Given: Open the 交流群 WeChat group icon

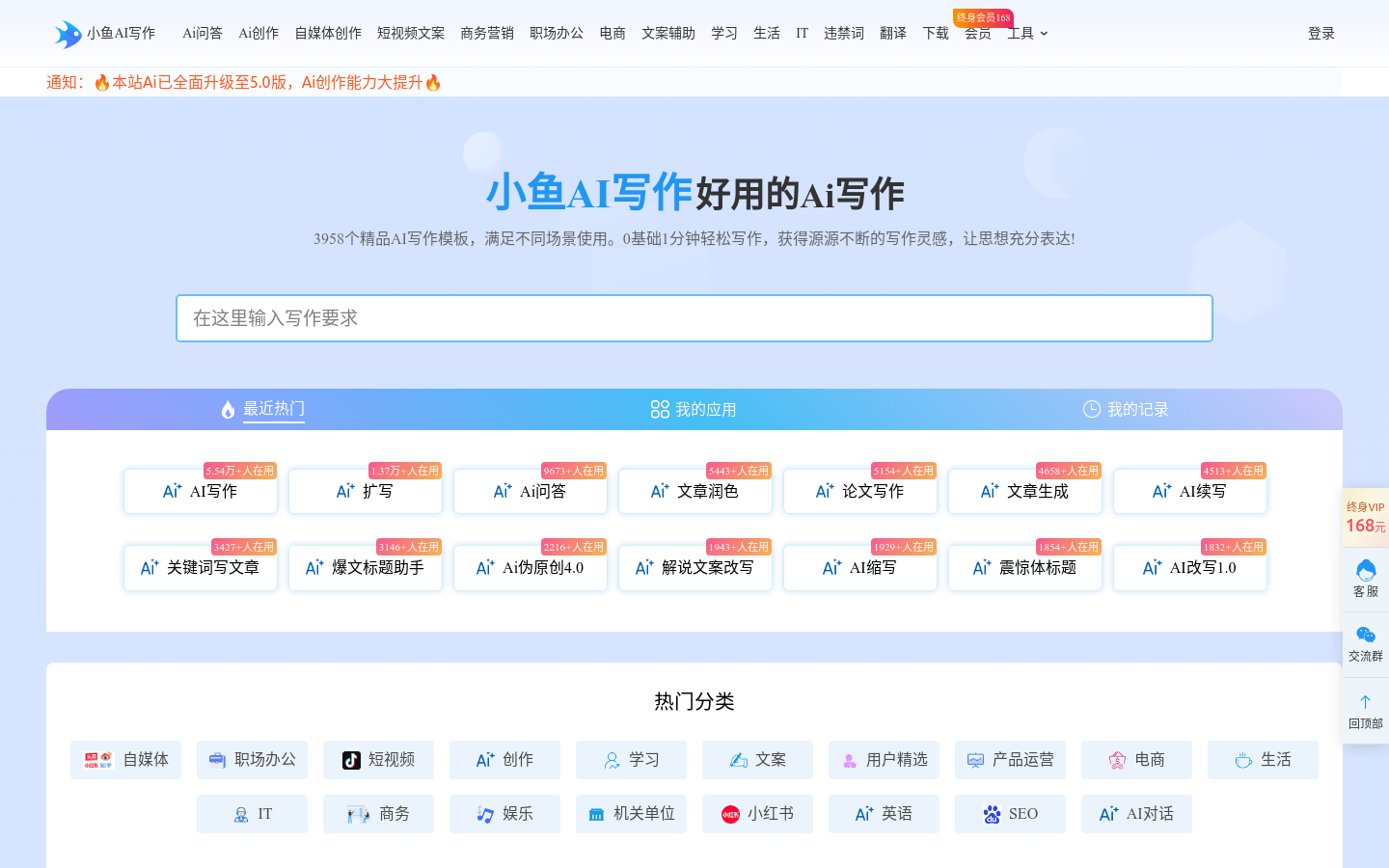Looking at the screenshot, I should 1365,636.
